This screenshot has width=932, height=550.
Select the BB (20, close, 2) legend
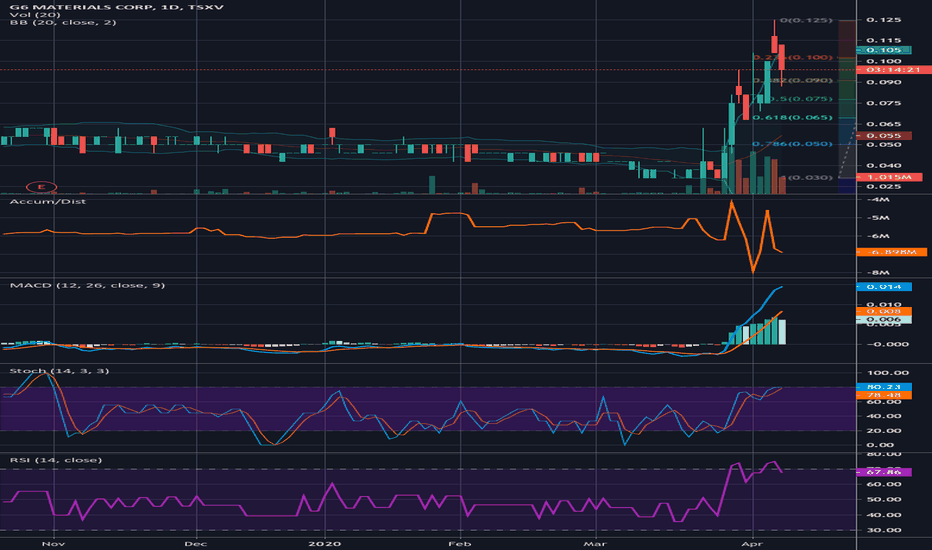pos(63,23)
